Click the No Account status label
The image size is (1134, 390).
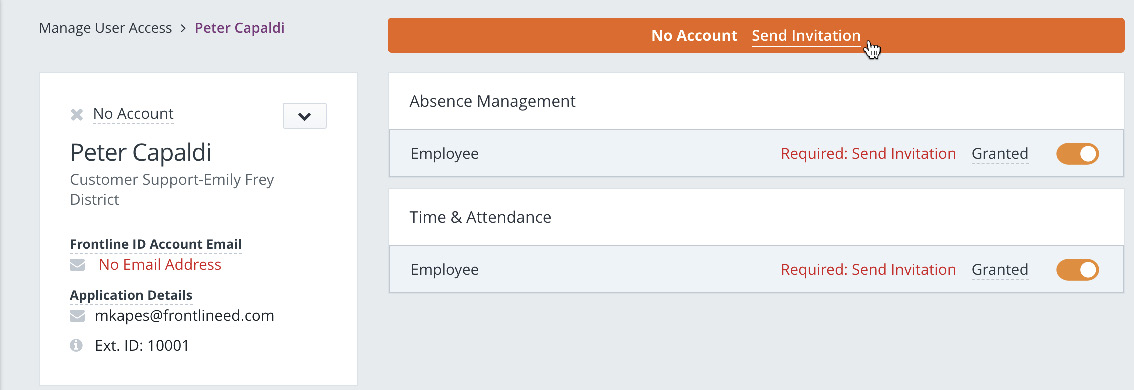133,114
